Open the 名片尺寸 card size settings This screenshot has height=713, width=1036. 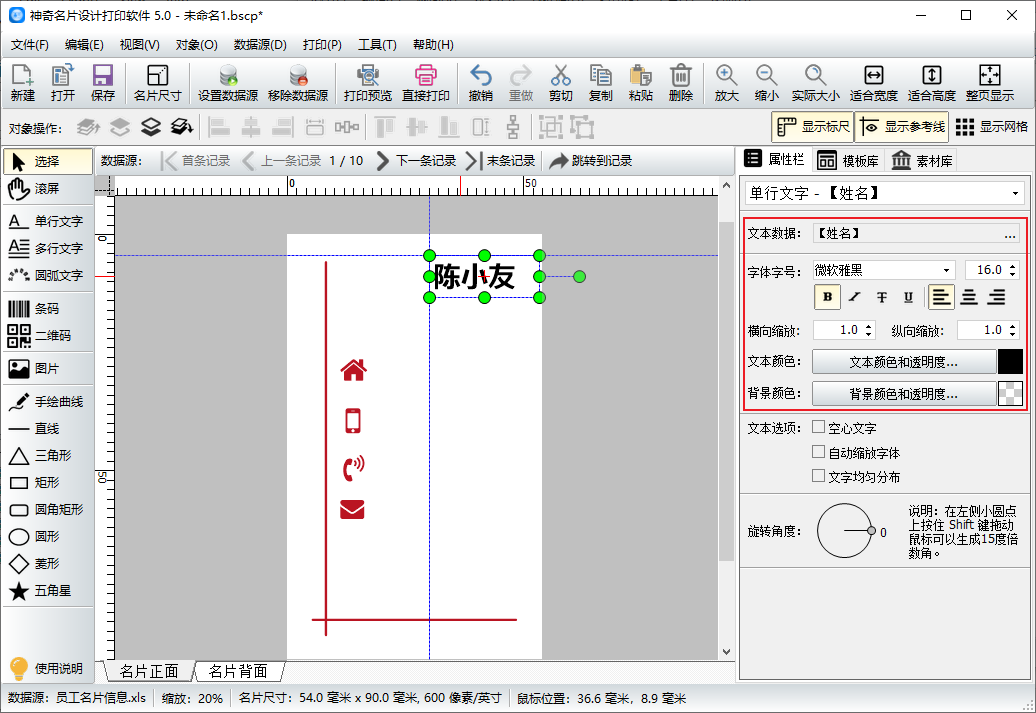point(157,83)
